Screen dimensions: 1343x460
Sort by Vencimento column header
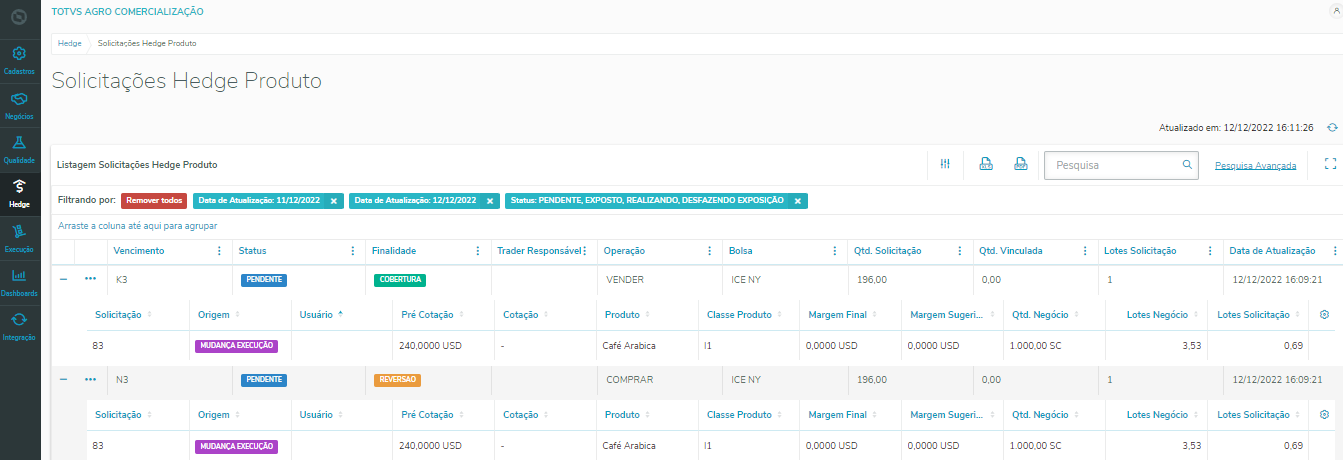[x=139, y=251]
